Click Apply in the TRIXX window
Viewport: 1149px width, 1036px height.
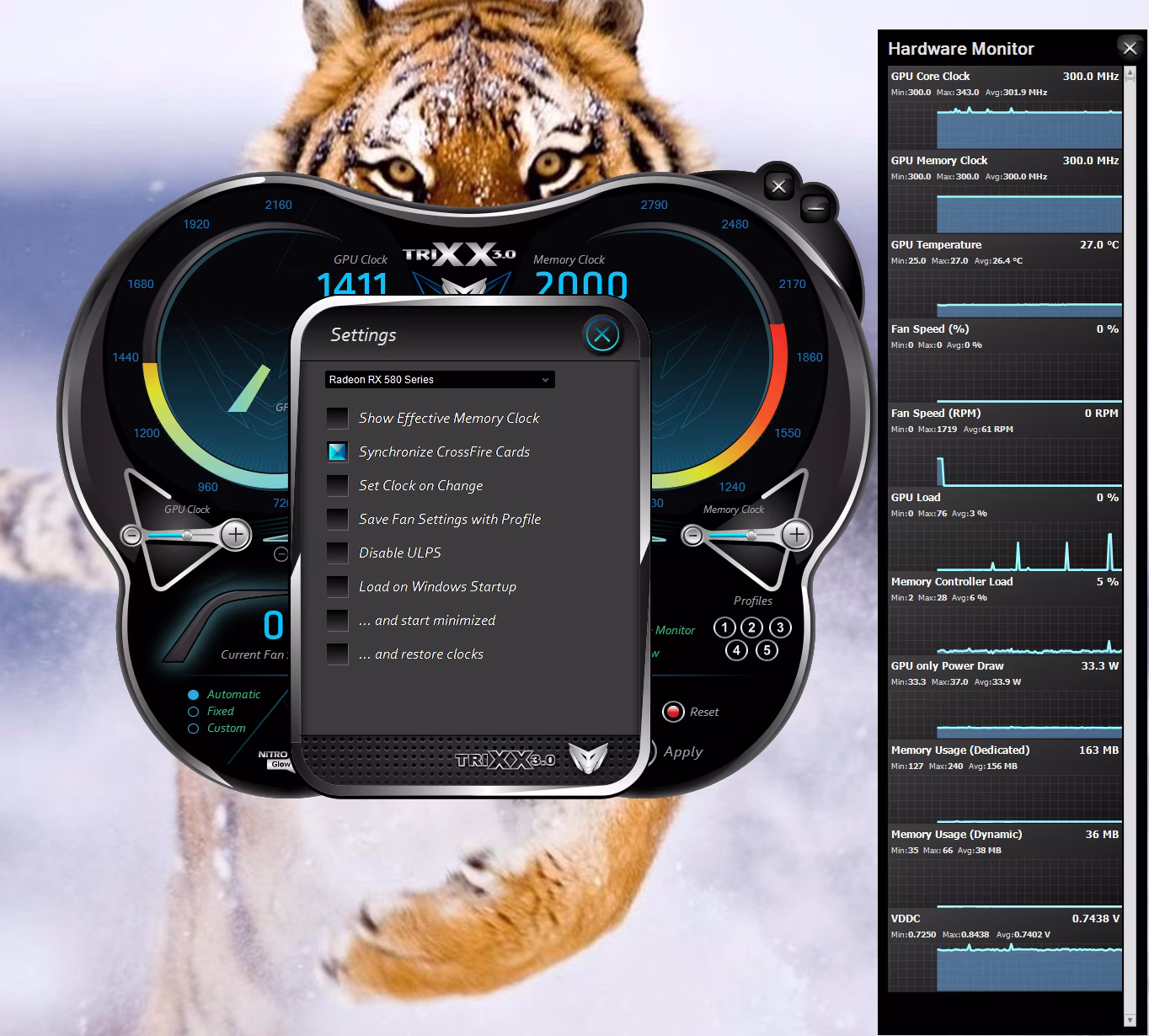(x=682, y=752)
